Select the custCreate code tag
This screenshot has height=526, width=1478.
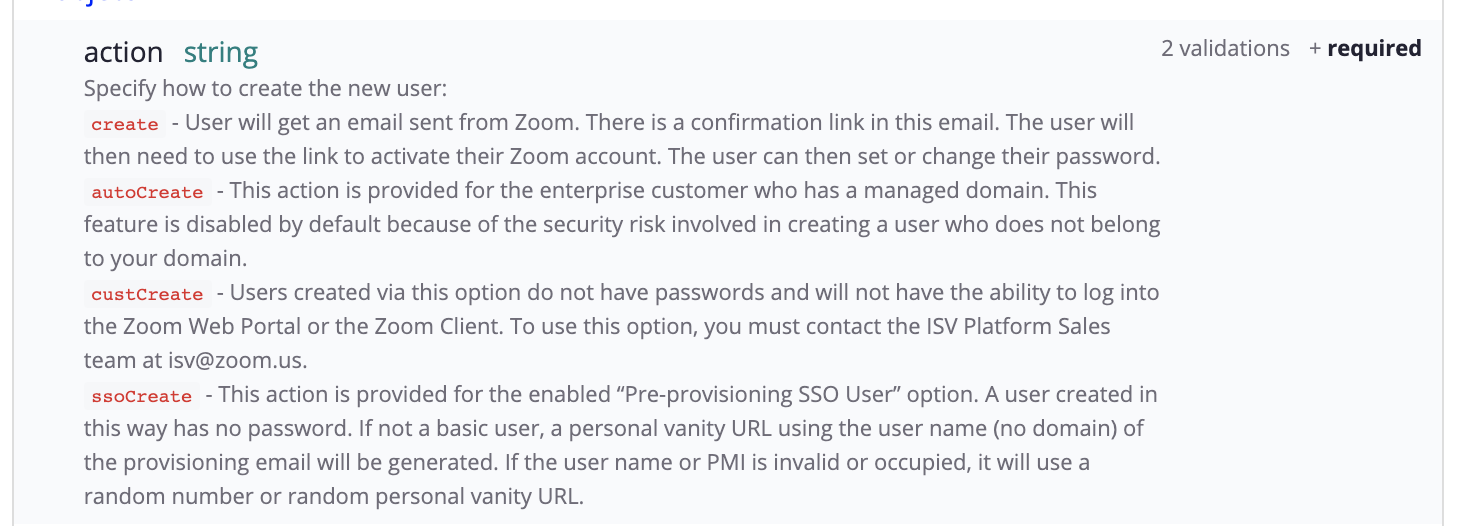tap(147, 294)
